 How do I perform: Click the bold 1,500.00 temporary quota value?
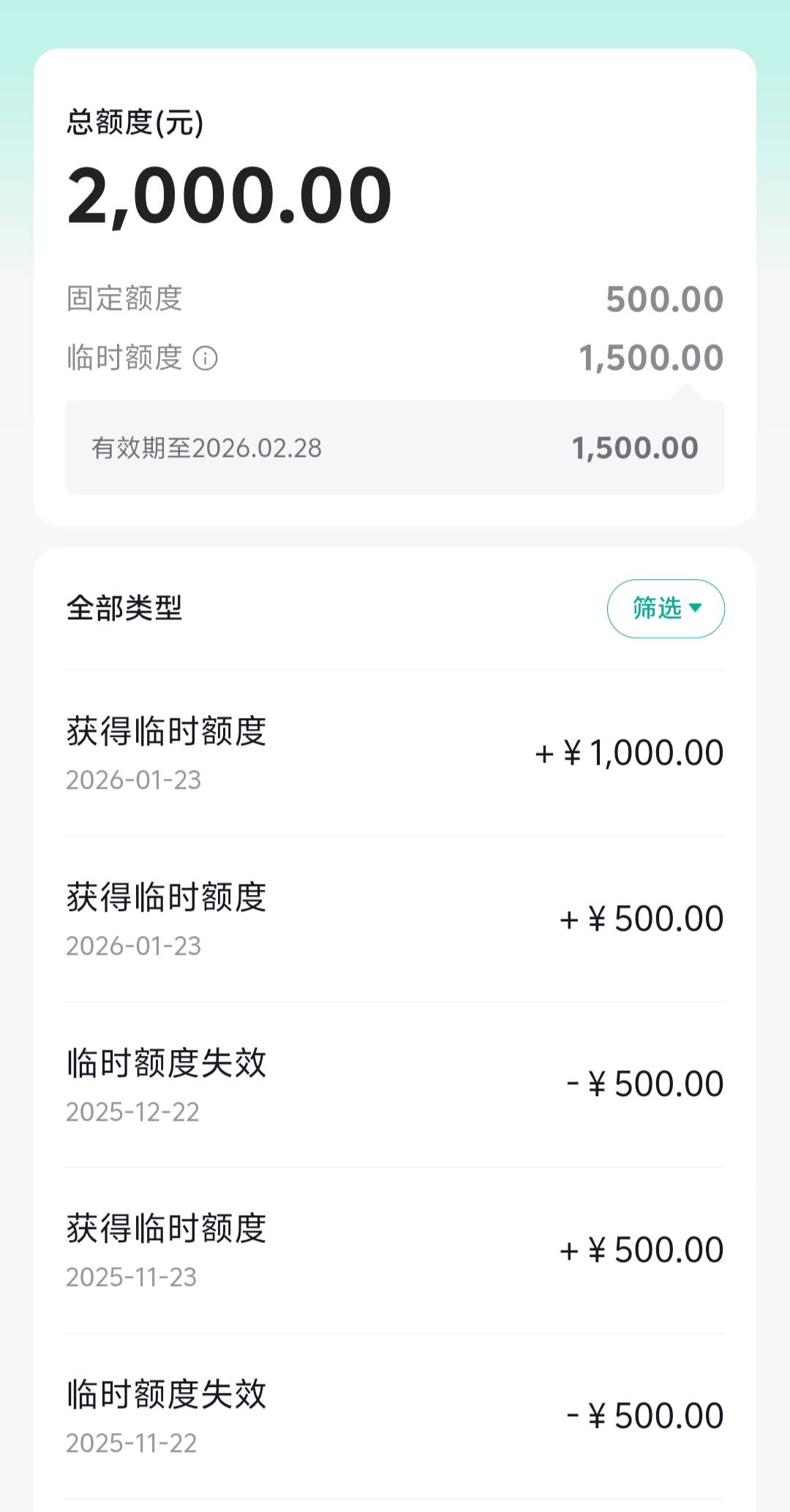[651, 358]
